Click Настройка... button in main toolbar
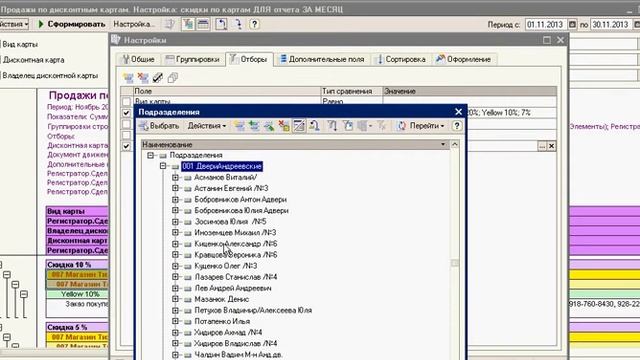Viewport: 640px width, 360px height. [x=134, y=24]
